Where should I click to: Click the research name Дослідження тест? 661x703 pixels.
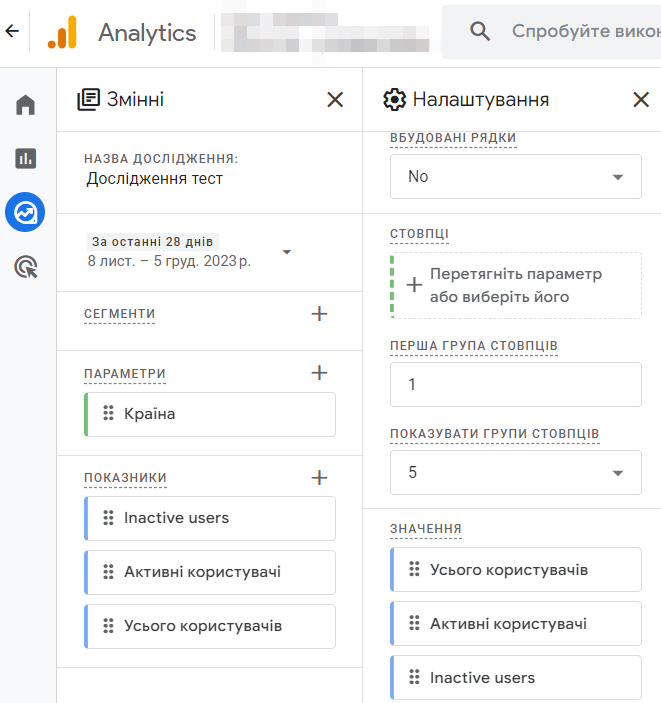(155, 179)
